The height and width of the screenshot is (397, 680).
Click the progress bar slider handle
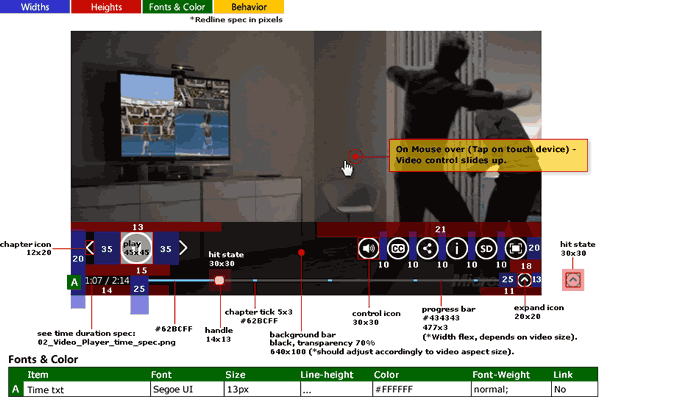tap(219, 280)
